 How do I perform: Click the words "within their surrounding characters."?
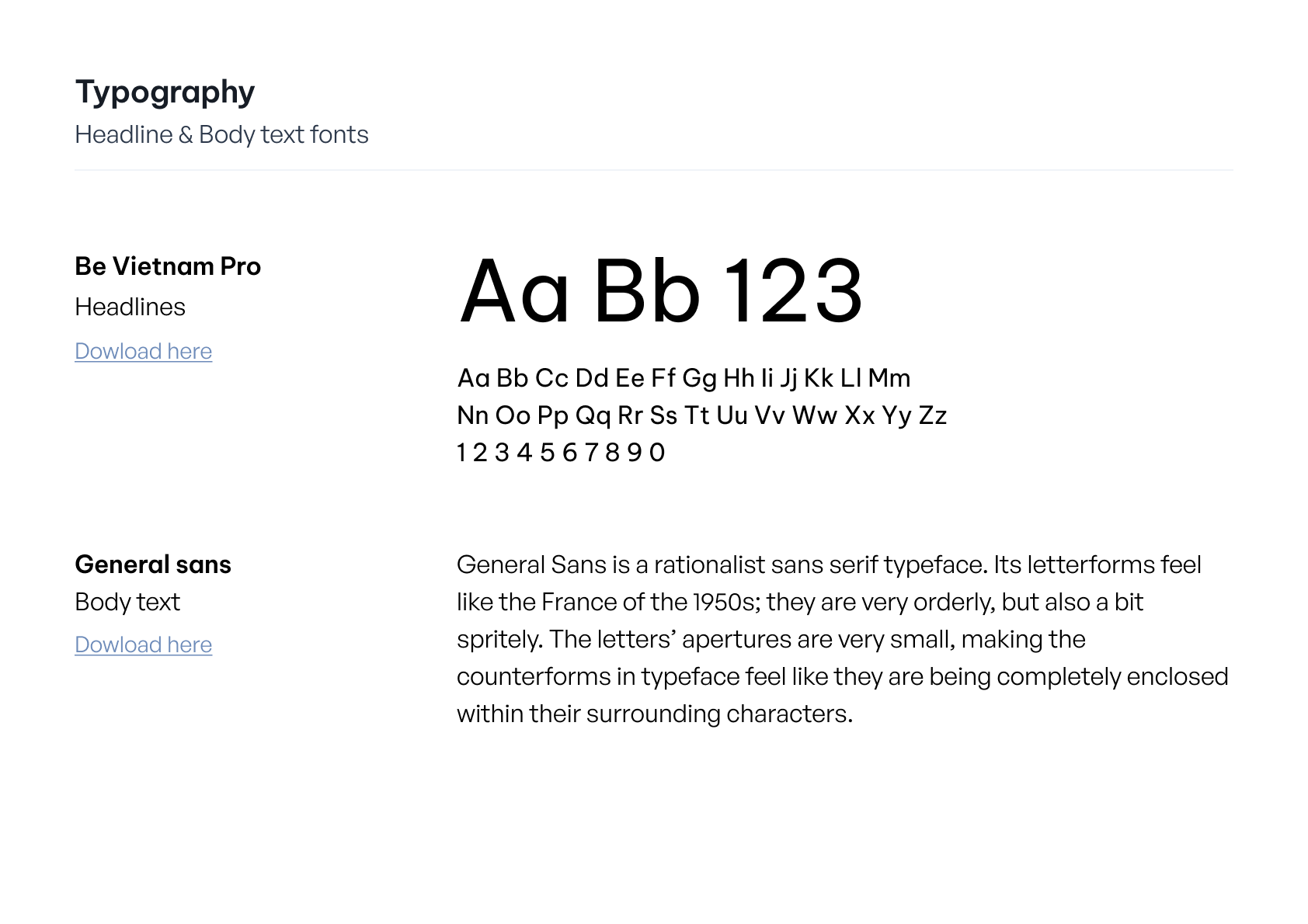655,714
